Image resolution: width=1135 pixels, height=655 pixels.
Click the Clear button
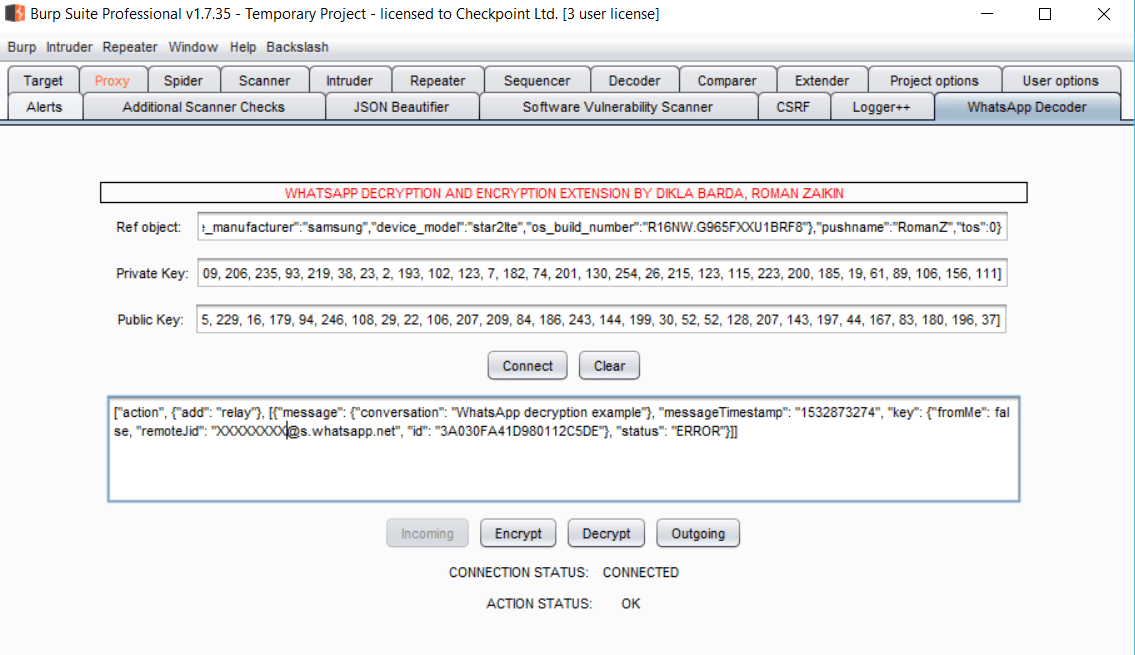click(609, 365)
